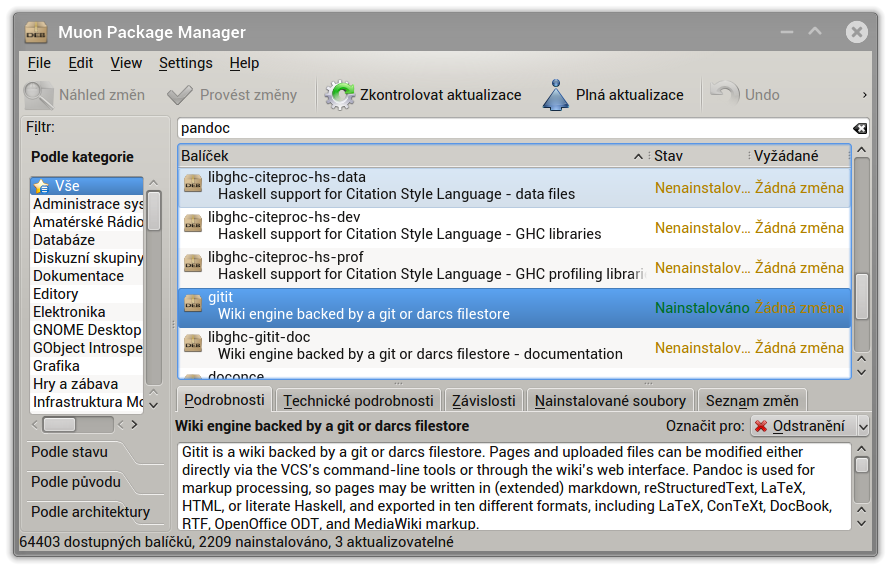Click the Plná aktualizace blue cone icon

pos(555,95)
